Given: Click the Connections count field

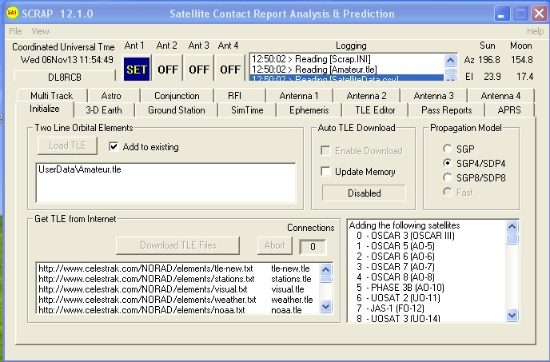Looking at the screenshot, I should pos(313,247).
